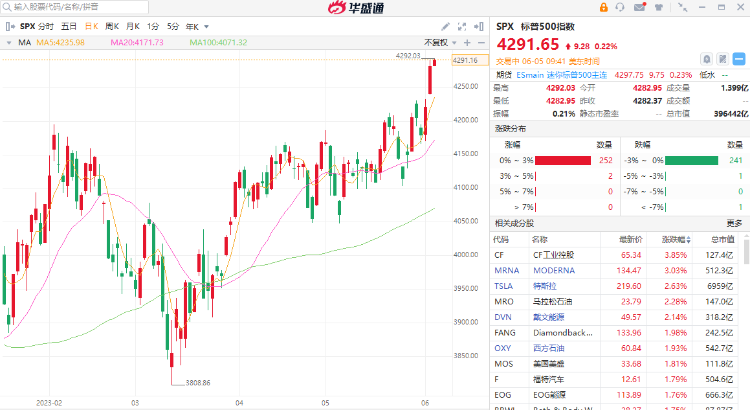Image resolution: width=750 pixels, height=410 pixels.
Task: Select the 月K chart tab
Action: pyautogui.click(x=132, y=27)
